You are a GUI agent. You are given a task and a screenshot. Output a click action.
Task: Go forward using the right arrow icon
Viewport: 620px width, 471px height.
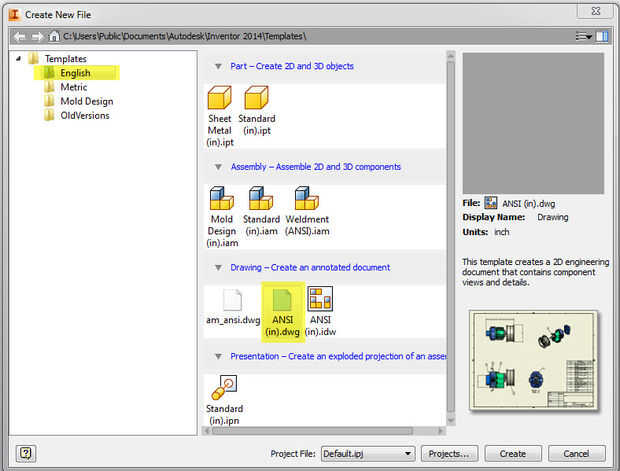point(37,37)
